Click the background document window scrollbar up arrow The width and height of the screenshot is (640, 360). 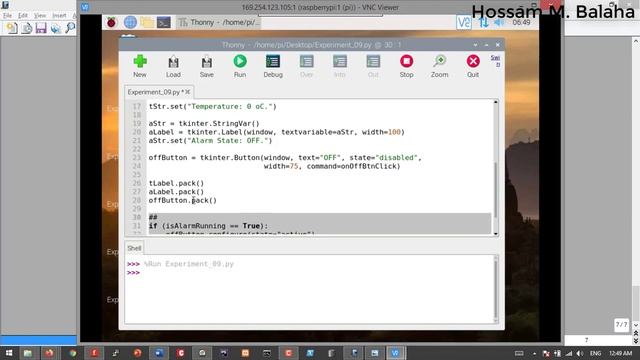pos(636,41)
